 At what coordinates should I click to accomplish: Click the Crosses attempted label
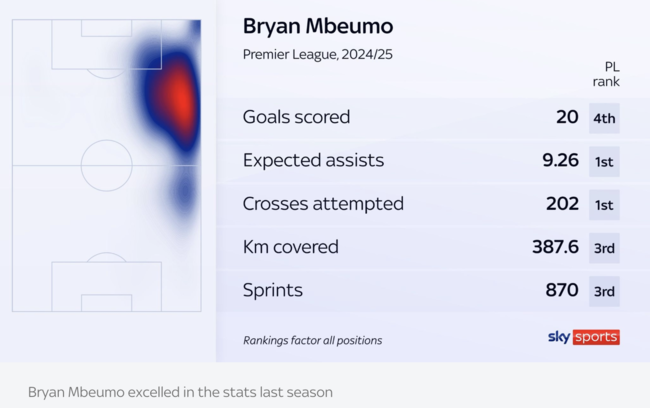(323, 204)
